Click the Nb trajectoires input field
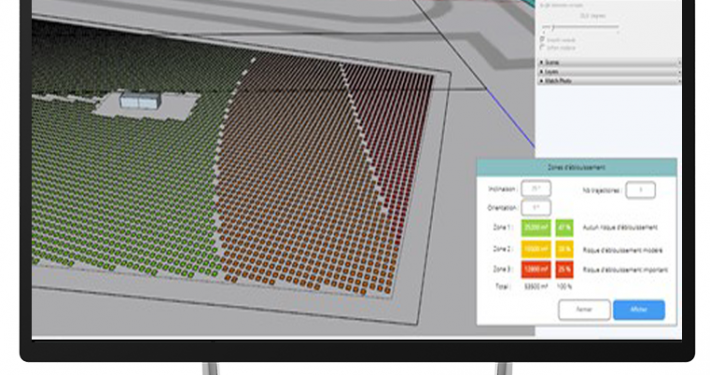 point(640,190)
